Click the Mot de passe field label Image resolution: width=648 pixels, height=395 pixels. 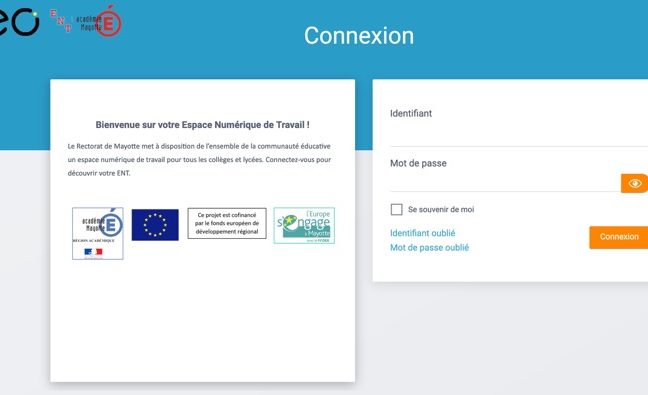[x=418, y=163]
